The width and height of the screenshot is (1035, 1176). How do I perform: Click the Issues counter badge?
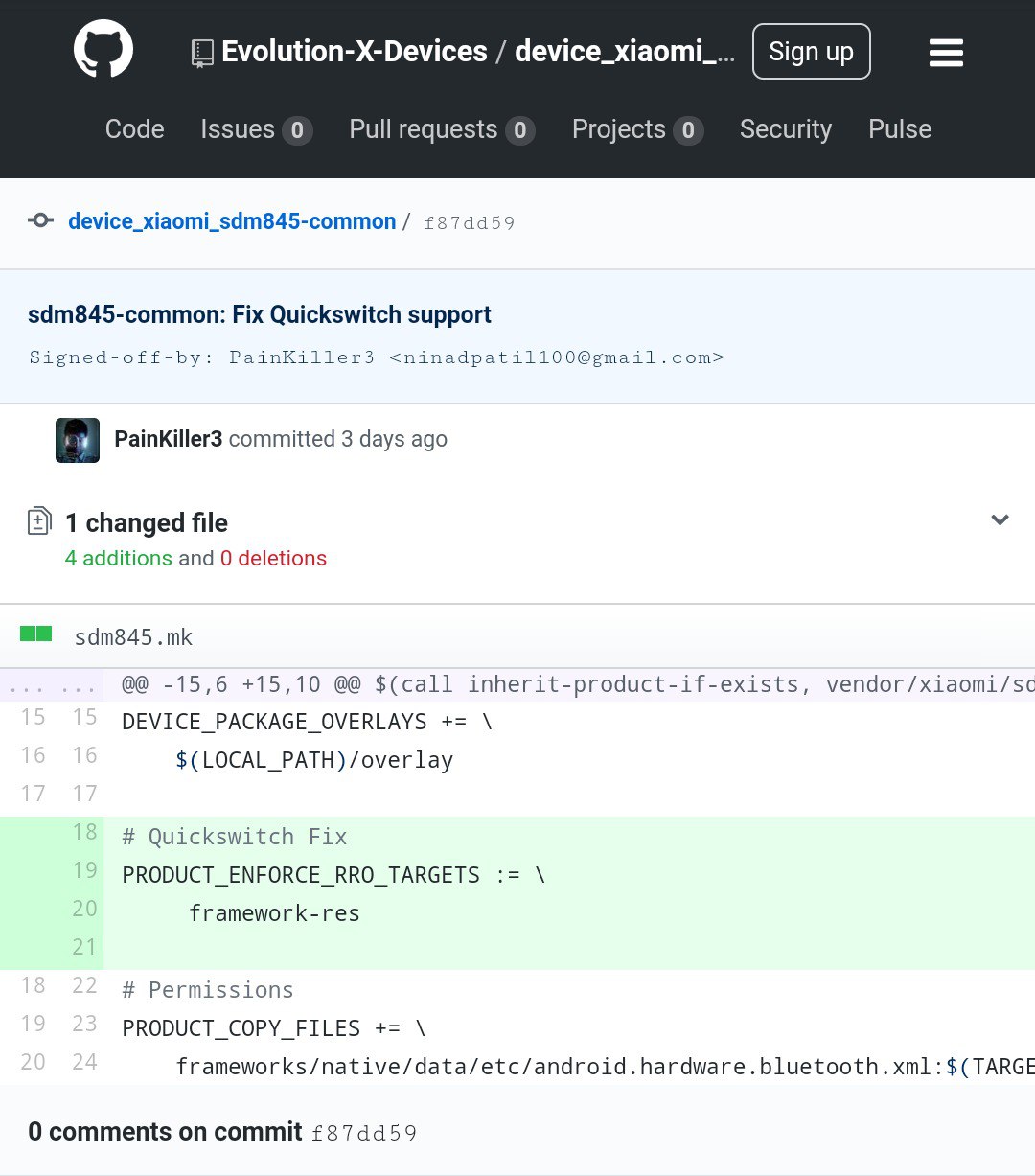click(x=297, y=130)
